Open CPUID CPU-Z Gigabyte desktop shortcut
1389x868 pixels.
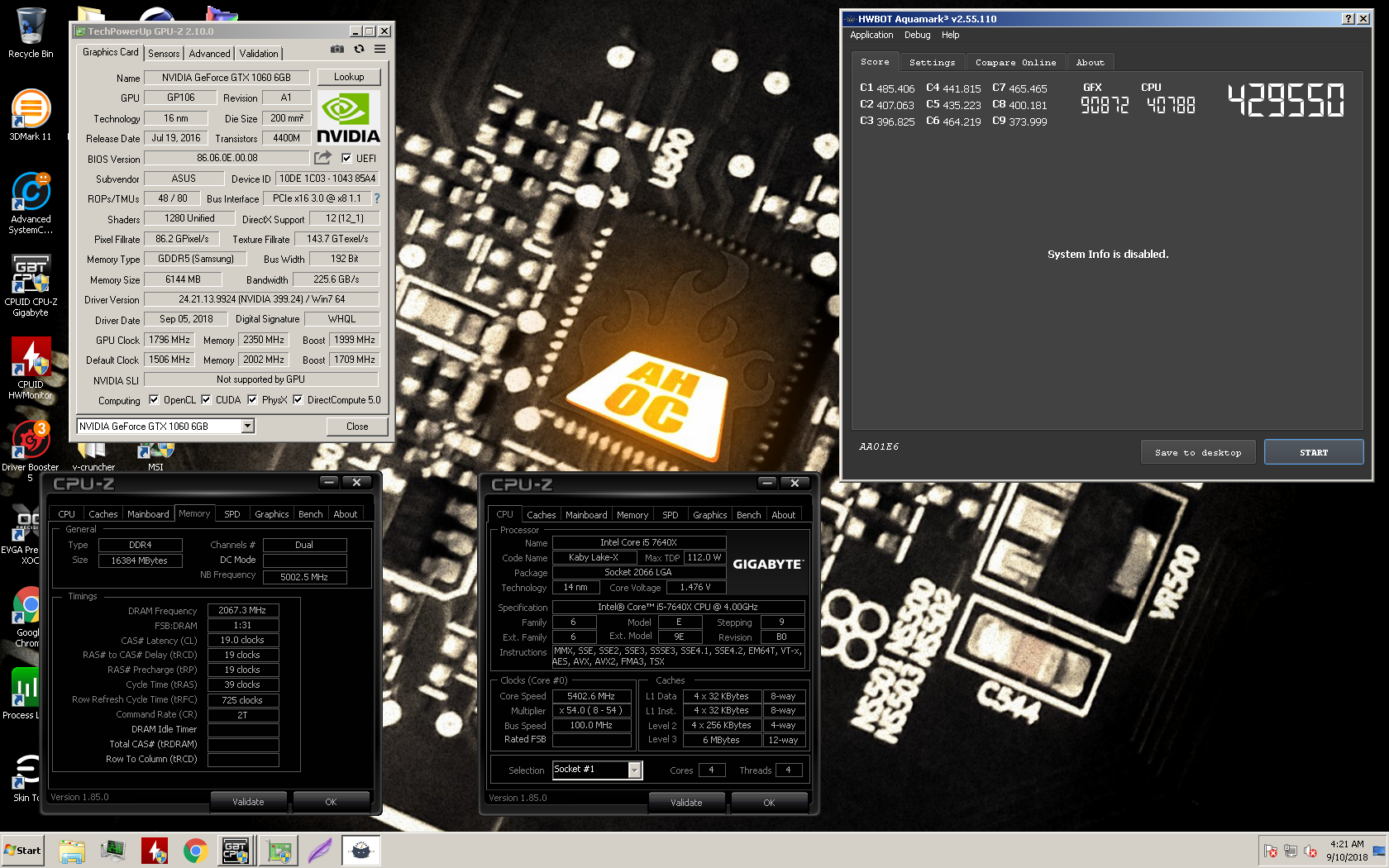point(31,285)
